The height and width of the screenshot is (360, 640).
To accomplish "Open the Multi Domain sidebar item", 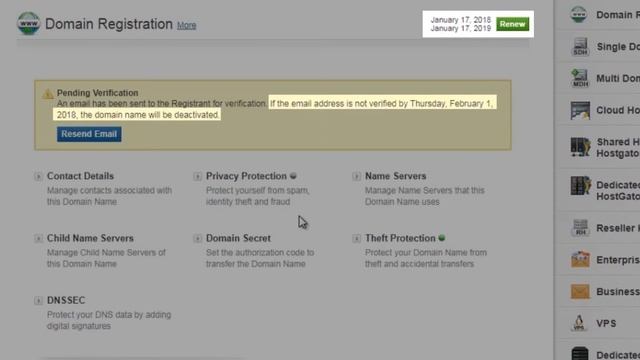I will (618, 78).
